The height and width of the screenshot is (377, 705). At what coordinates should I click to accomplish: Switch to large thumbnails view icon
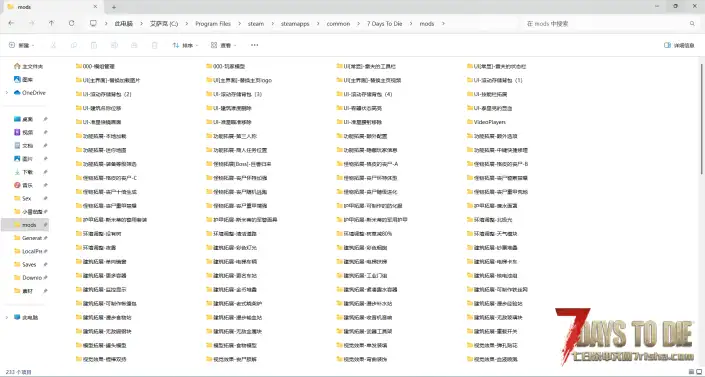tap(699, 372)
